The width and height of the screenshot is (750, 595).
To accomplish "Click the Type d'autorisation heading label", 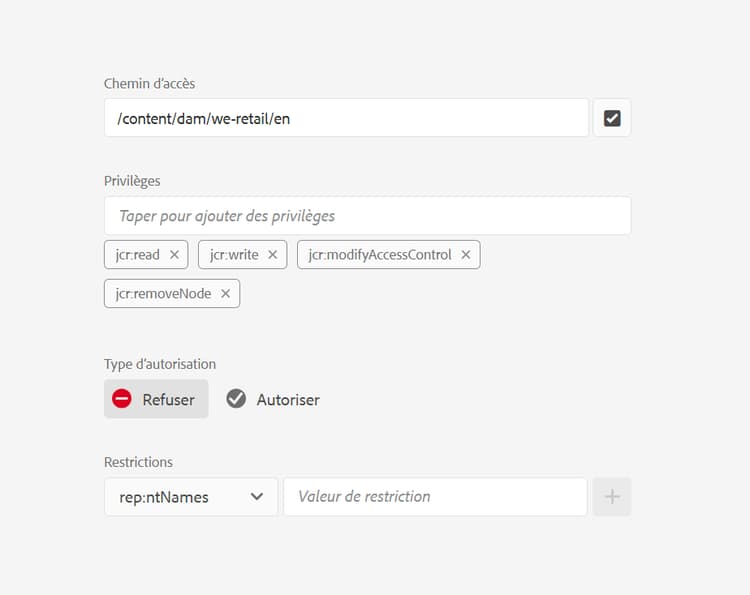I will [160, 364].
